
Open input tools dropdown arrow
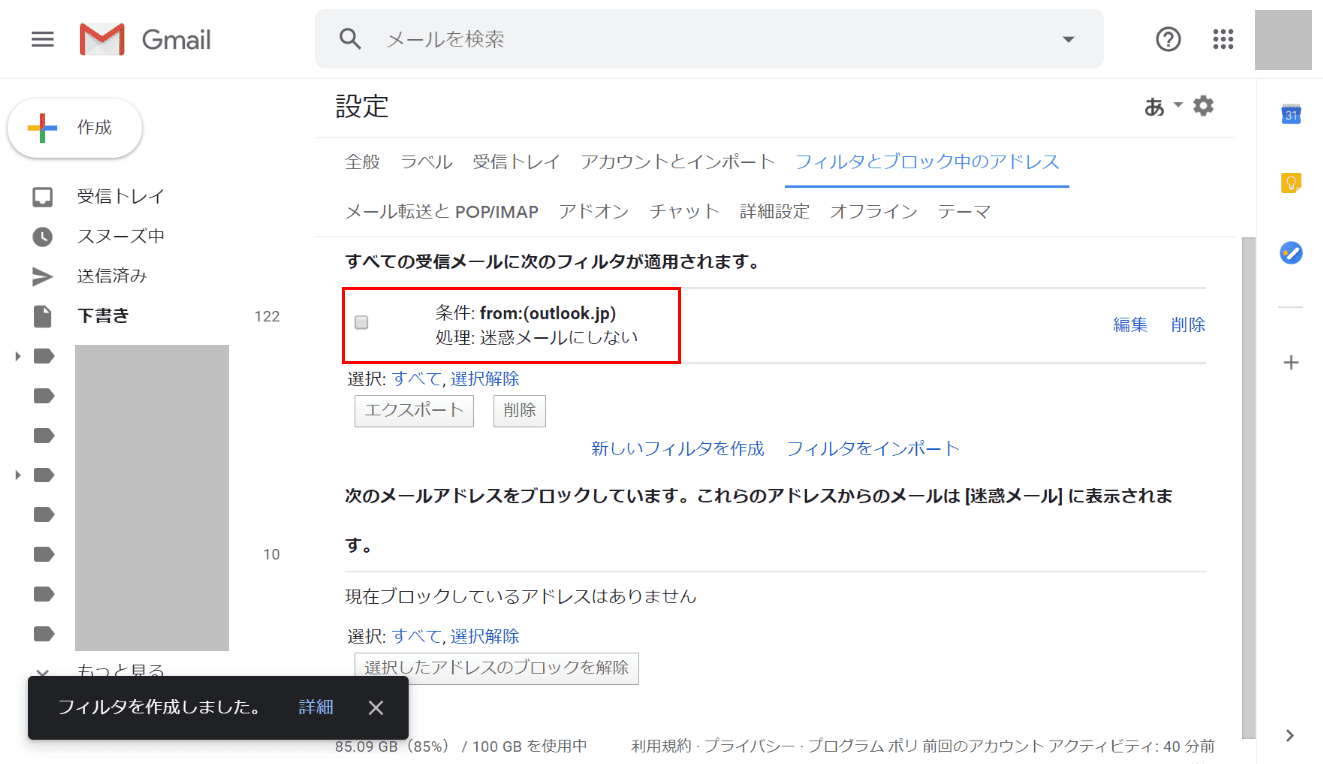1178,105
